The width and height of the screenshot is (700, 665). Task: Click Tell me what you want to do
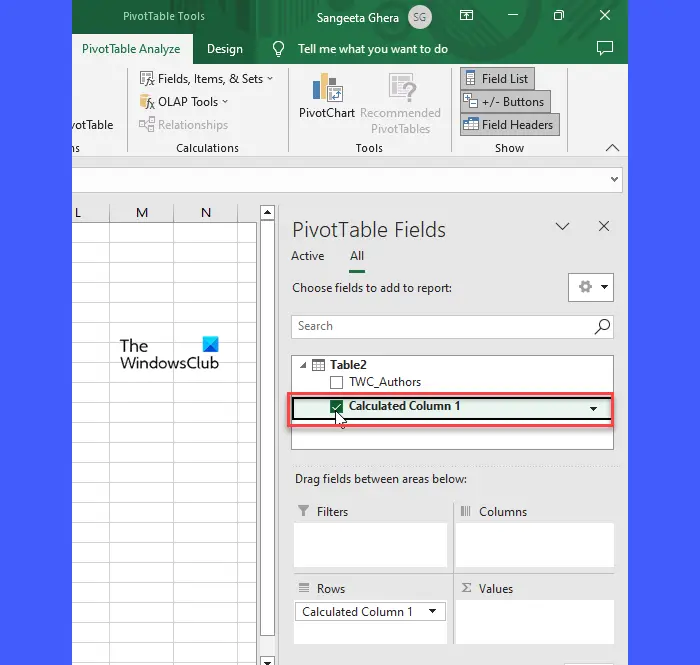click(x=373, y=49)
